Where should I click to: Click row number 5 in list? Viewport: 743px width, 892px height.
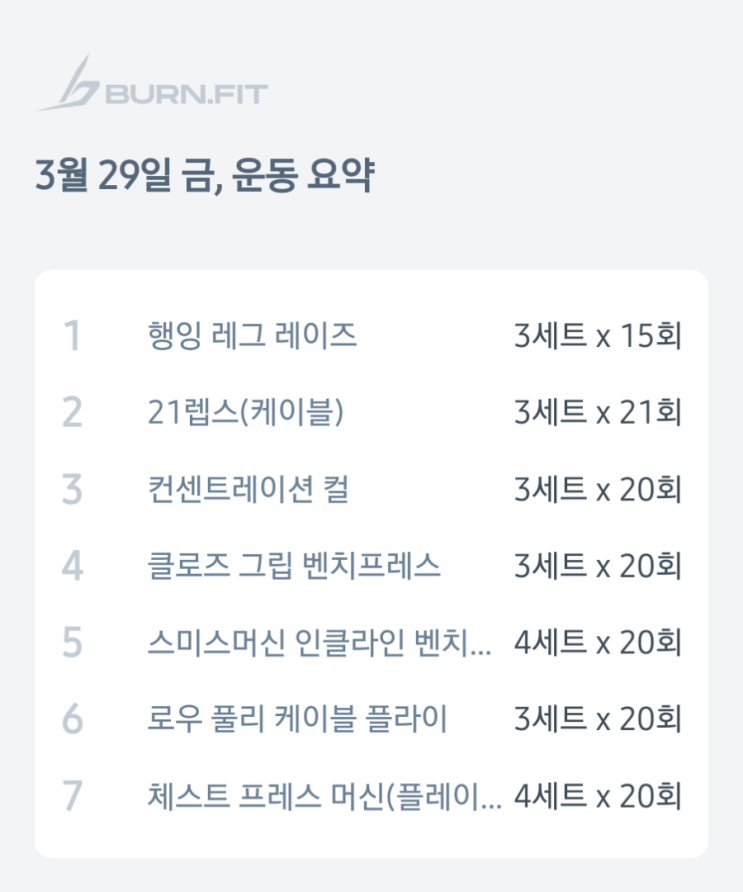coord(70,643)
